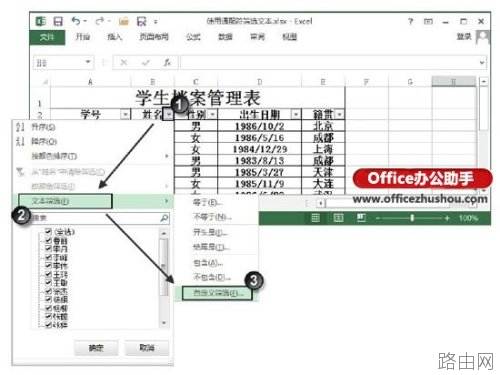Click the Undo arrow icon
Screen dimensions: 500x375
click(76, 21)
